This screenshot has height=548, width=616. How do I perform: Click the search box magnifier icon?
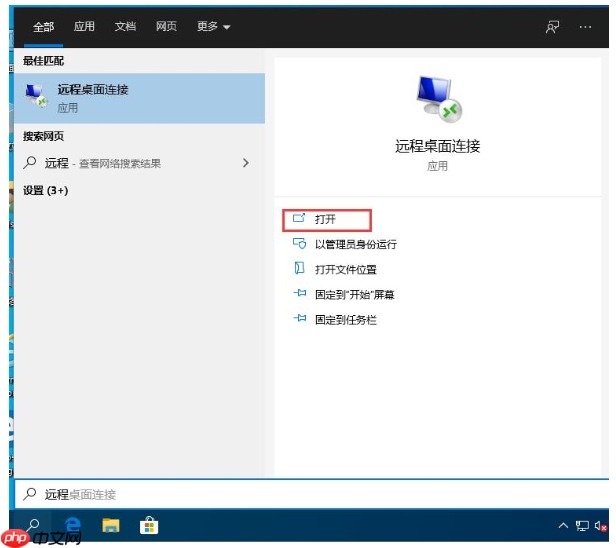(30, 494)
